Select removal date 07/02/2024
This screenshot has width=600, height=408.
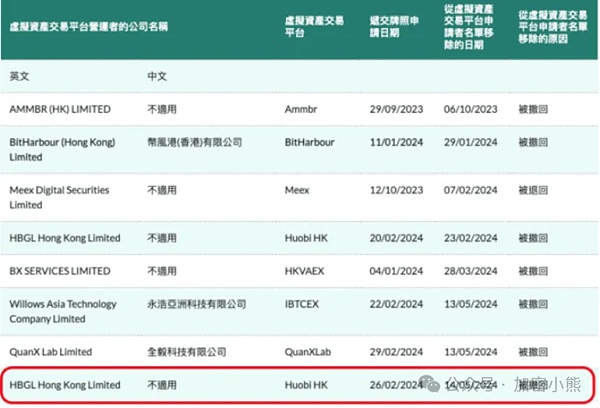(471, 190)
